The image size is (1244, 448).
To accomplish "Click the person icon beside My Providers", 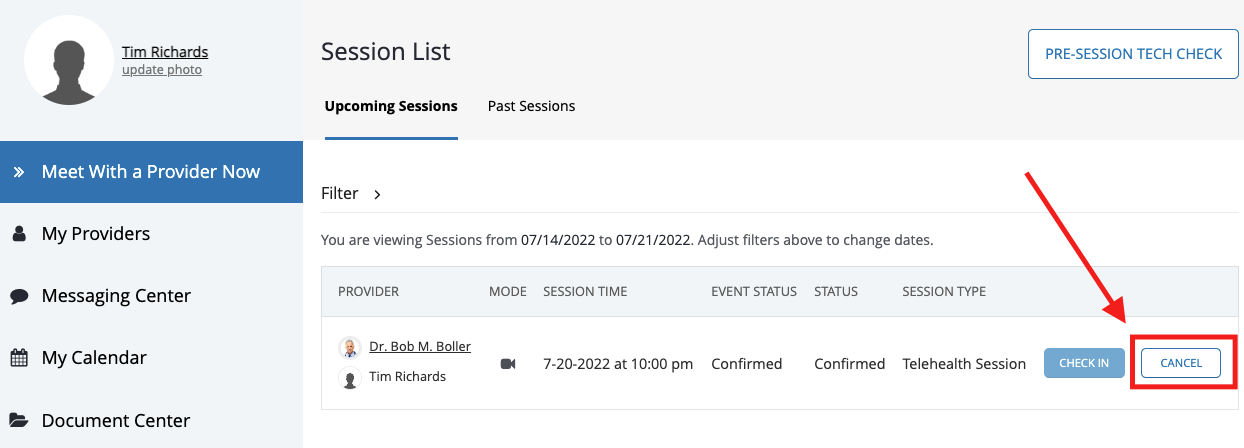I will click(x=19, y=234).
